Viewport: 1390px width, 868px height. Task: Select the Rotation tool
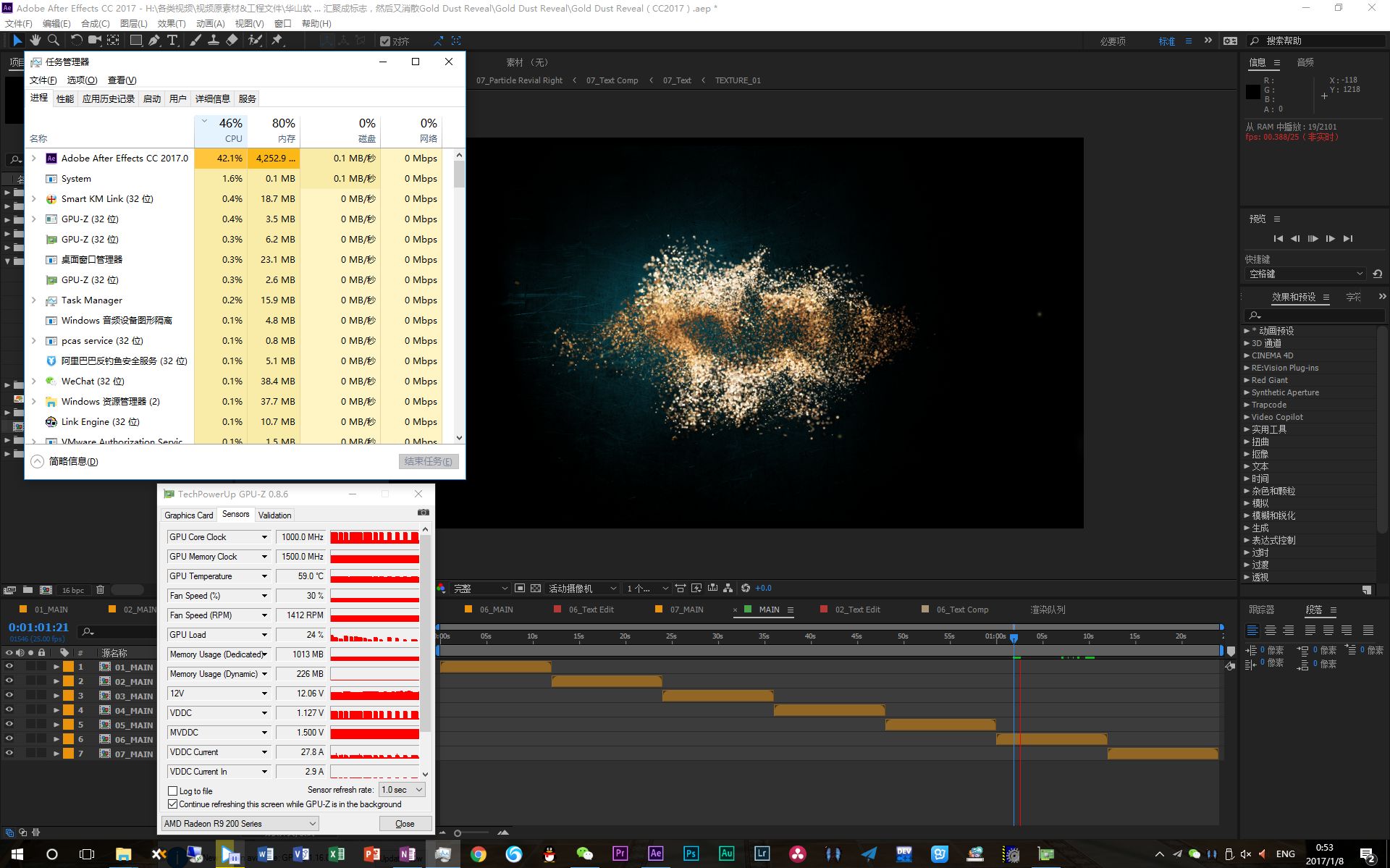pos(76,41)
